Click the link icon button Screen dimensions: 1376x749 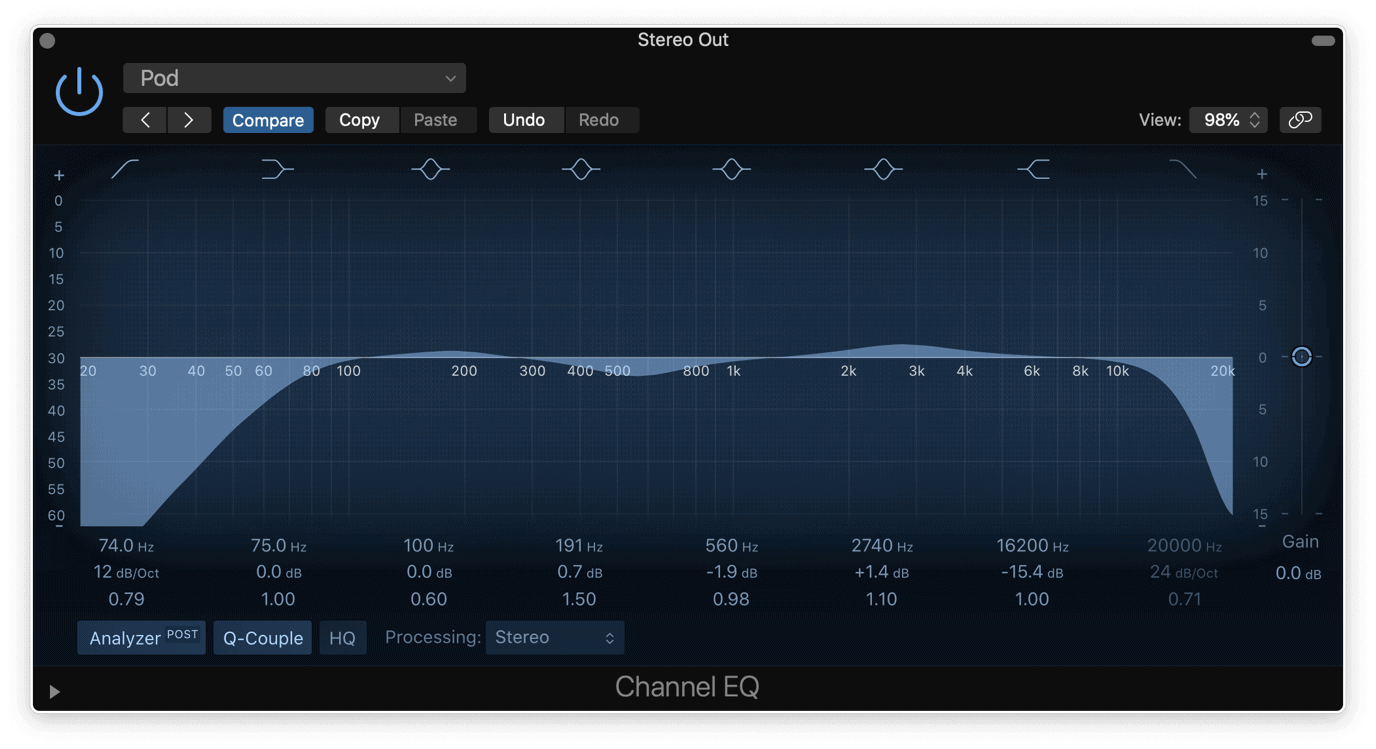1300,120
